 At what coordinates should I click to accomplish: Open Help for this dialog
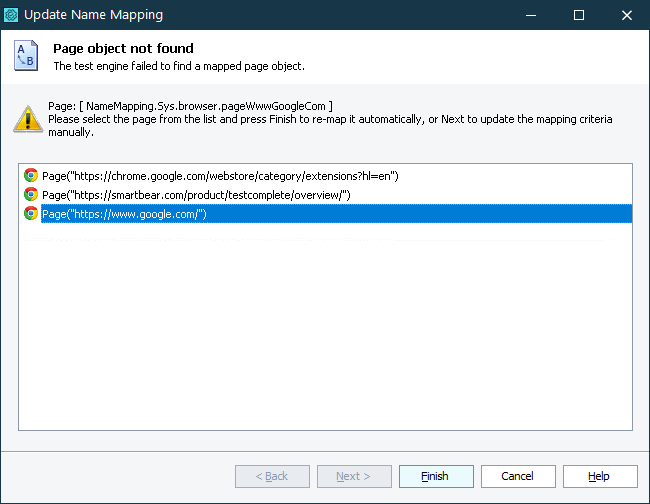(x=599, y=476)
